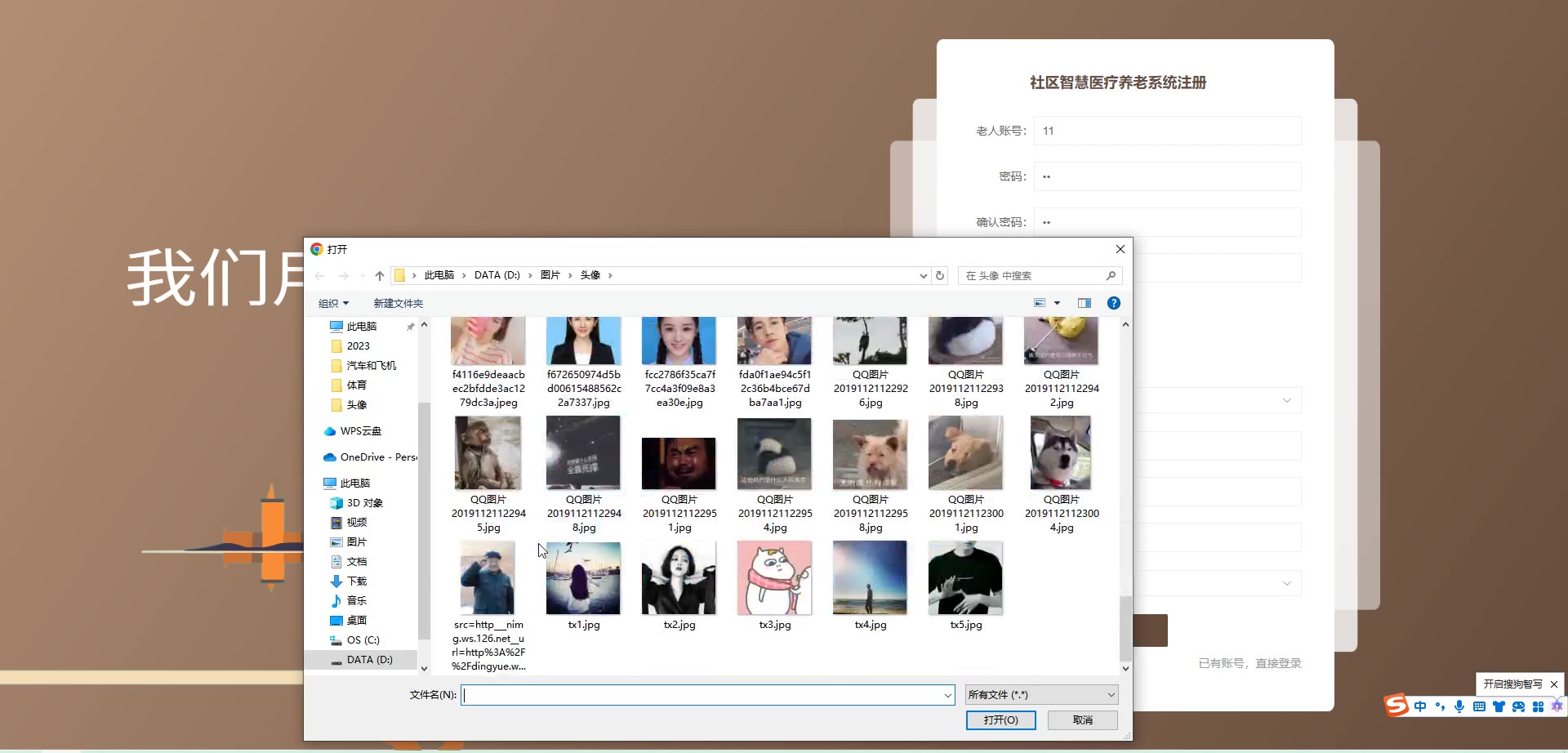Open the view options dropdown arrow
The width and height of the screenshot is (1568, 753).
1057,303
